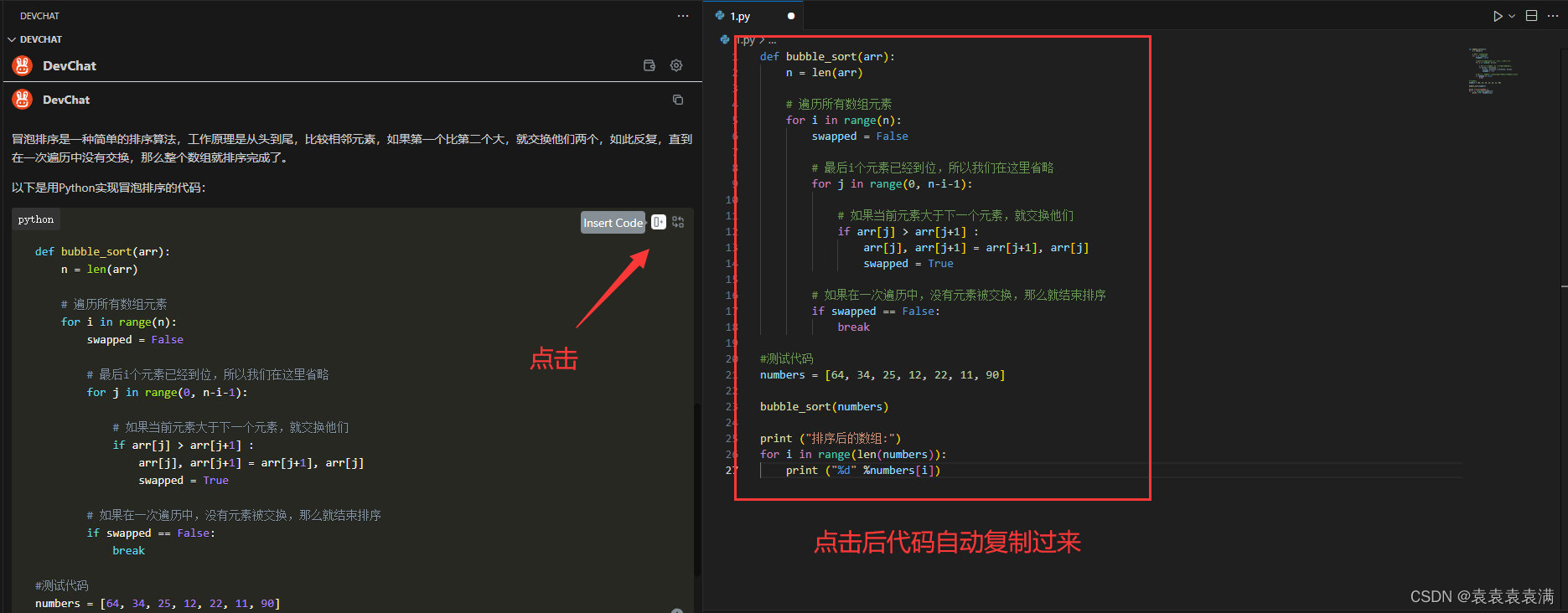
Task: Click 'for j in range(0, n-i-1):' in DevChat block
Action: pos(168,392)
